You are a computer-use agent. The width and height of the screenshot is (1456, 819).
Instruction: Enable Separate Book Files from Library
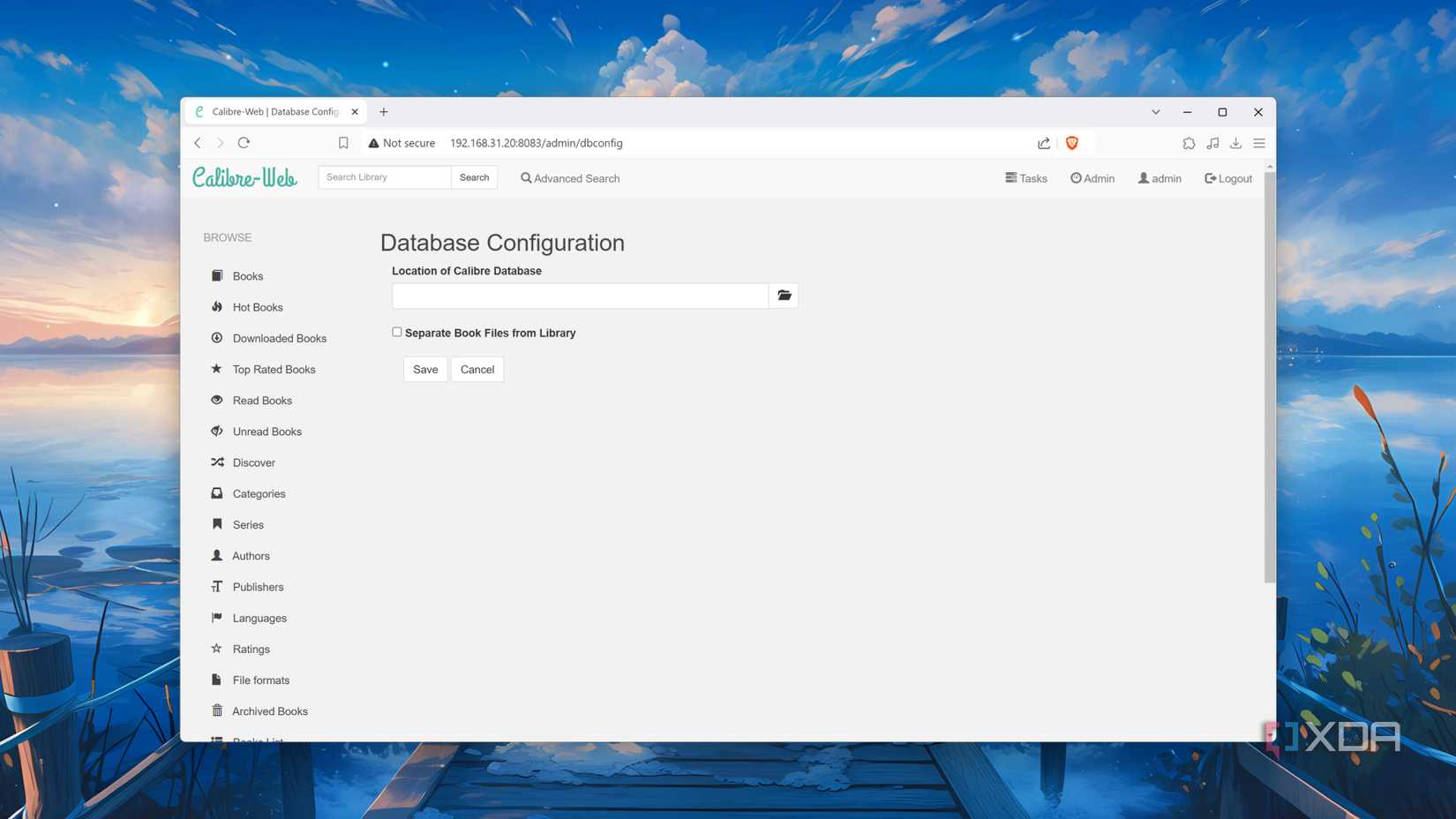pyautogui.click(x=397, y=331)
